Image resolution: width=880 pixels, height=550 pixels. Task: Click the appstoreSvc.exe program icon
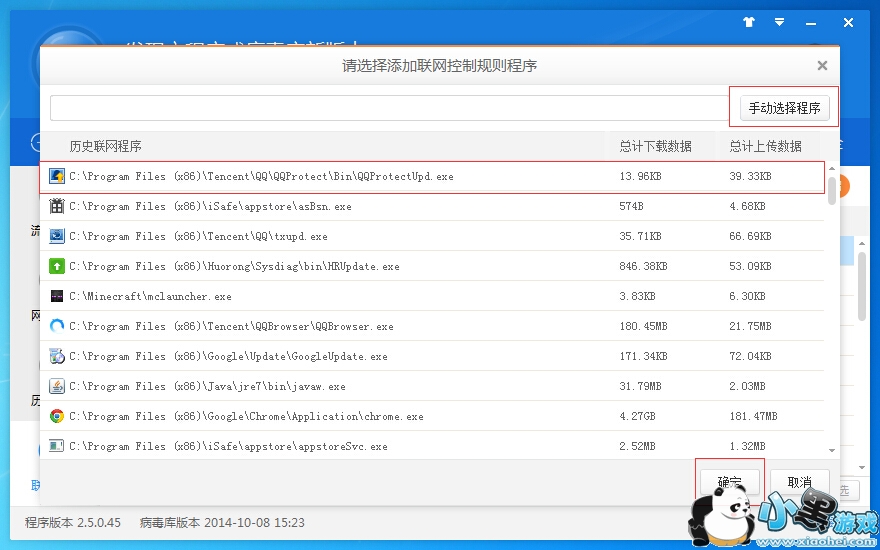pyautogui.click(x=57, y=446)
